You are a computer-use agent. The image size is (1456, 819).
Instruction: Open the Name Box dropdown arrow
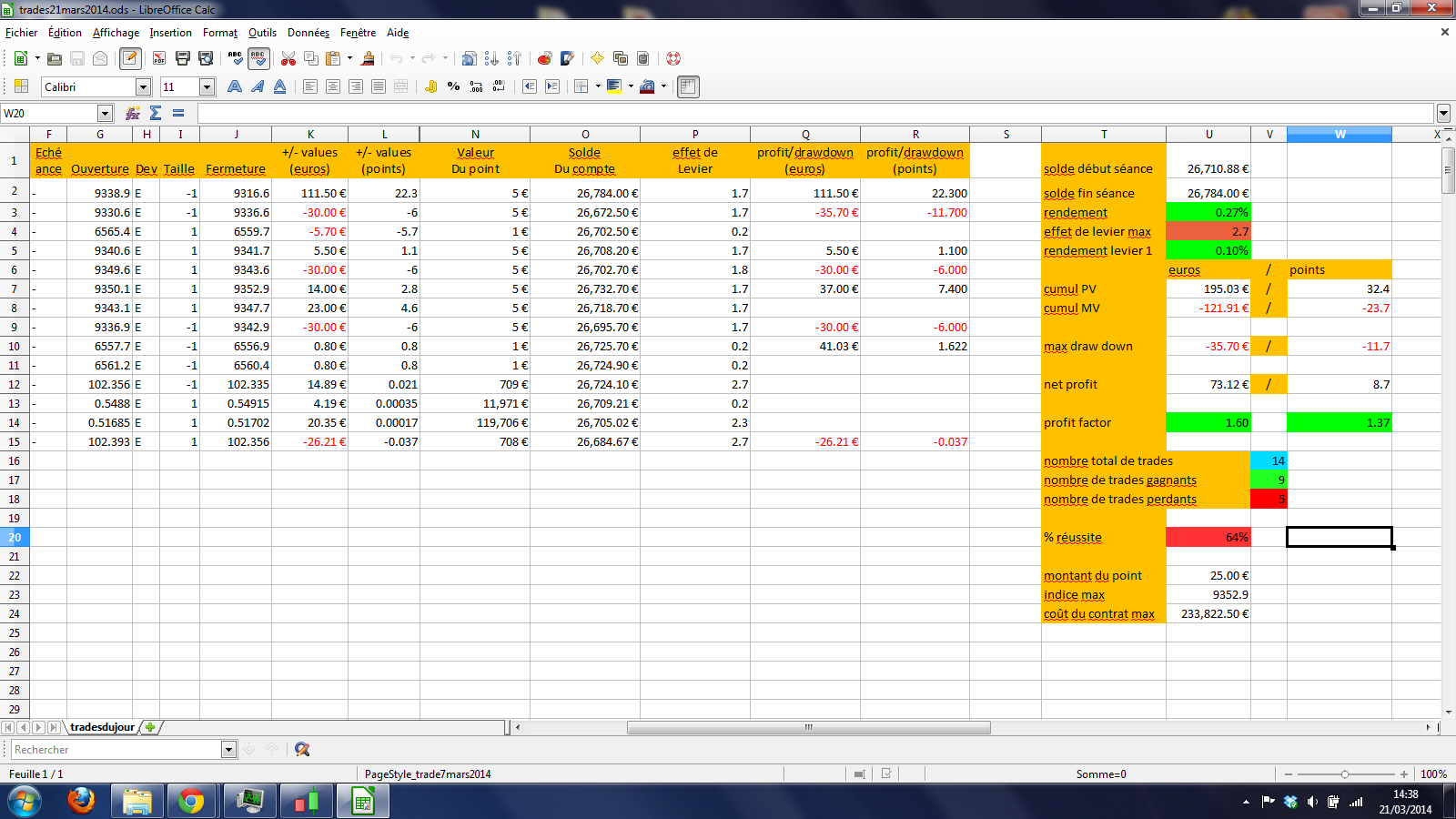(x=105, y=113)
